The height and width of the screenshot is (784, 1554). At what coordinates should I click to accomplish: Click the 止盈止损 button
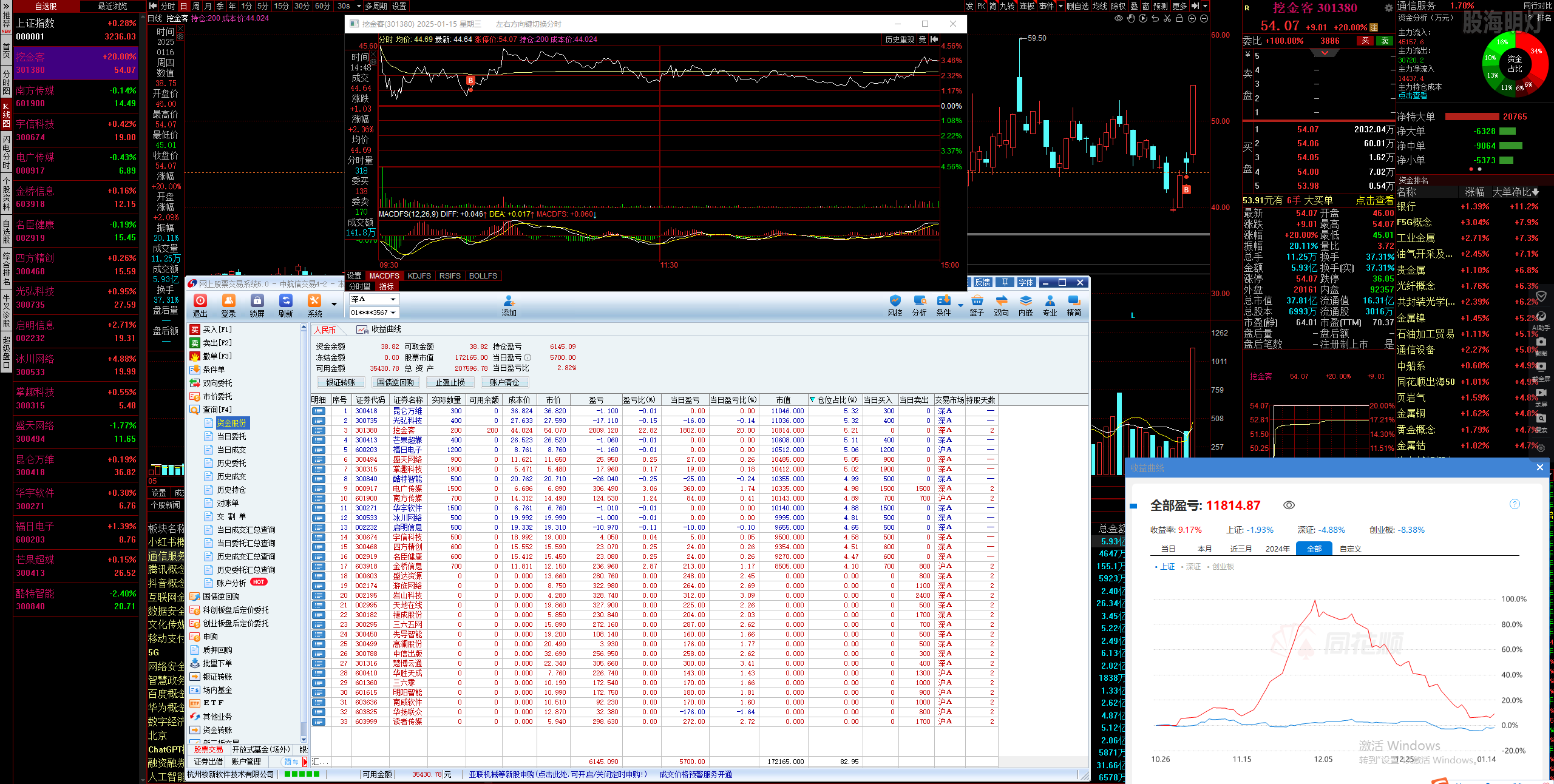[x=450, y=382]
